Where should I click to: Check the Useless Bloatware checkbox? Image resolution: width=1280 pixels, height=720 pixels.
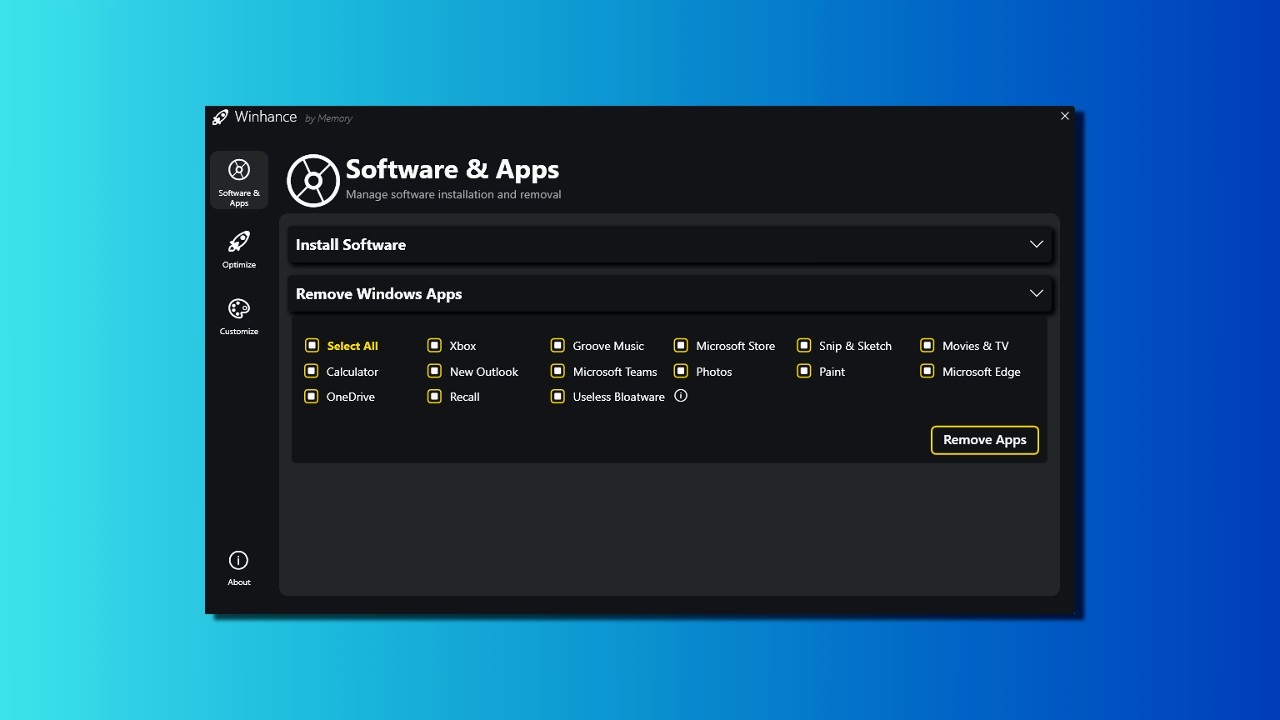point(558,396)
